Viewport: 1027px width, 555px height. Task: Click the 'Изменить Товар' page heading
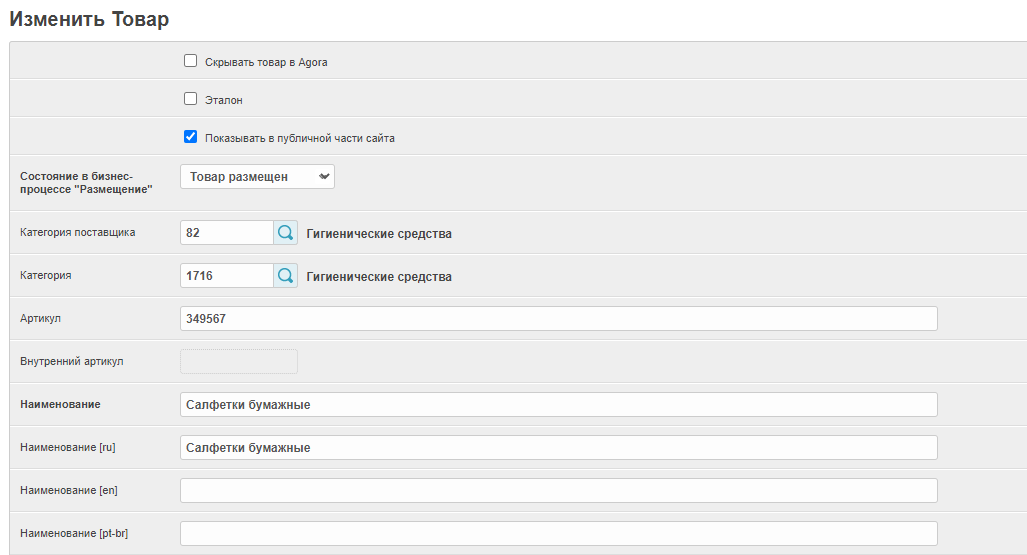pyautogui.click(x=89, y=19)
